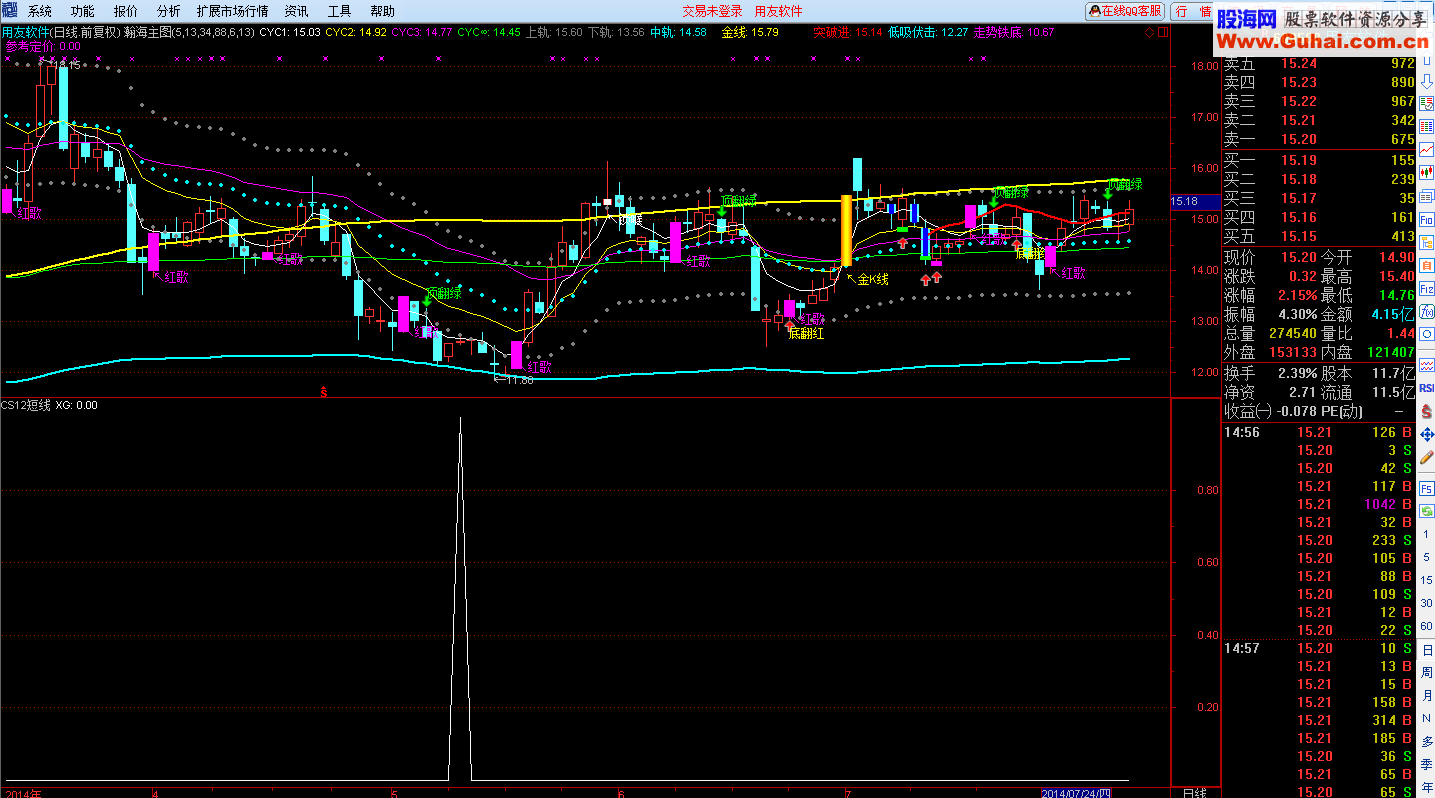Open the 扩展市场行情 menu
This screenshot has width=1435, height=798.
pos(233,11)
